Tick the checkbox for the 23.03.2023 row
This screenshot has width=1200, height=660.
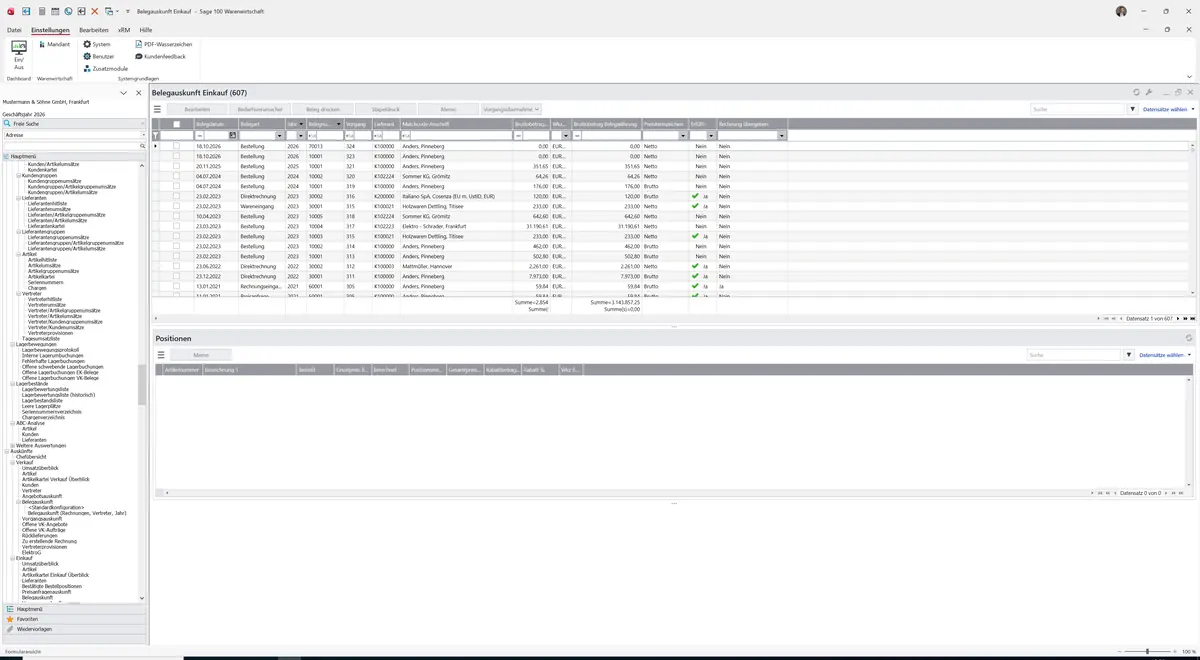[177, 226]
